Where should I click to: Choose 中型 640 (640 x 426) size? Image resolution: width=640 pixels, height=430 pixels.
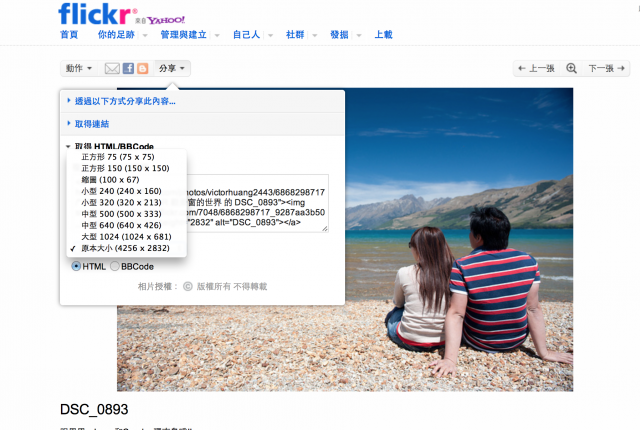[126, 225]
